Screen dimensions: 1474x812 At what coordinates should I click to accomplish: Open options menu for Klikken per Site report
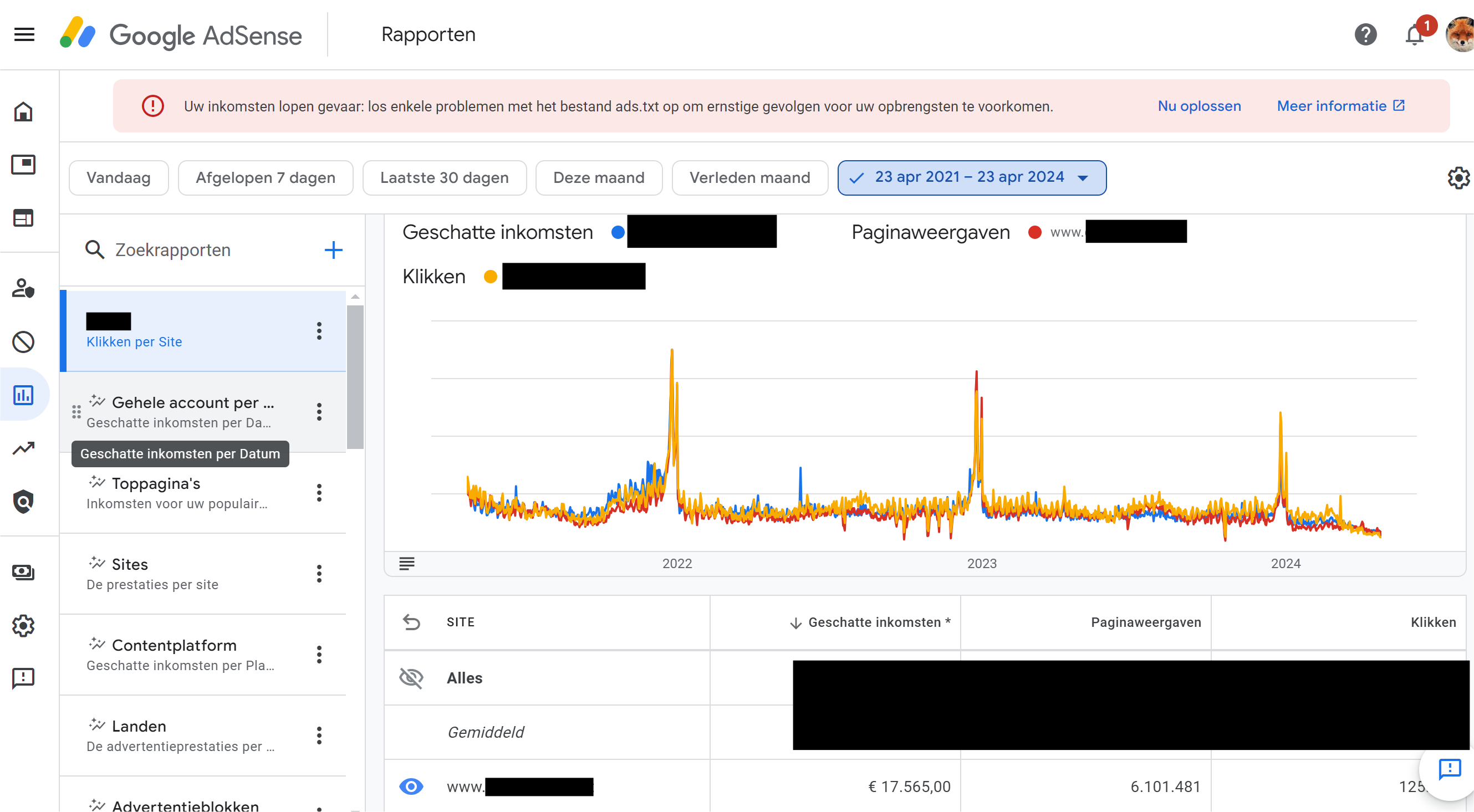click(319, 331)
